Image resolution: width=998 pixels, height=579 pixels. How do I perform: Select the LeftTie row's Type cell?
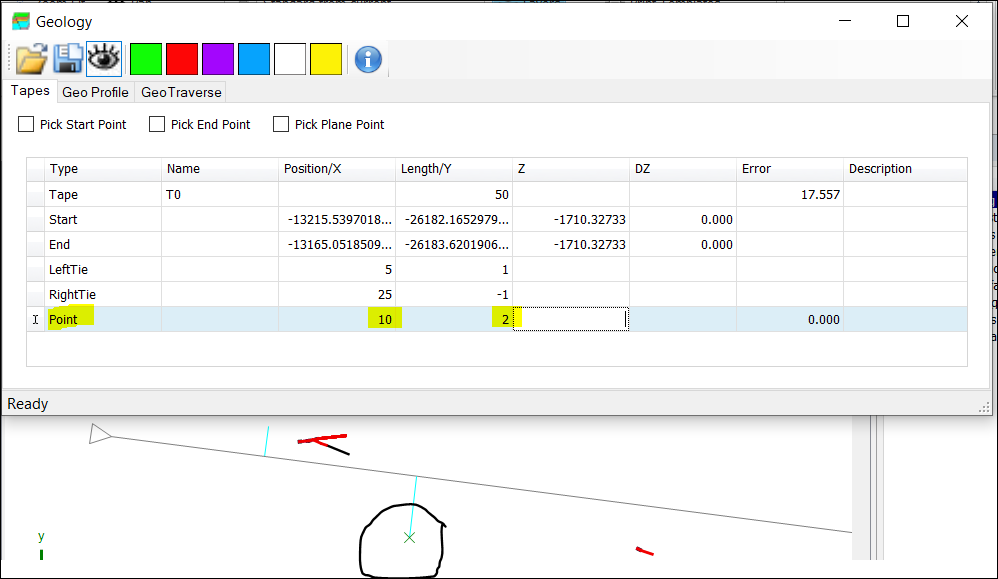click(102, 270)
